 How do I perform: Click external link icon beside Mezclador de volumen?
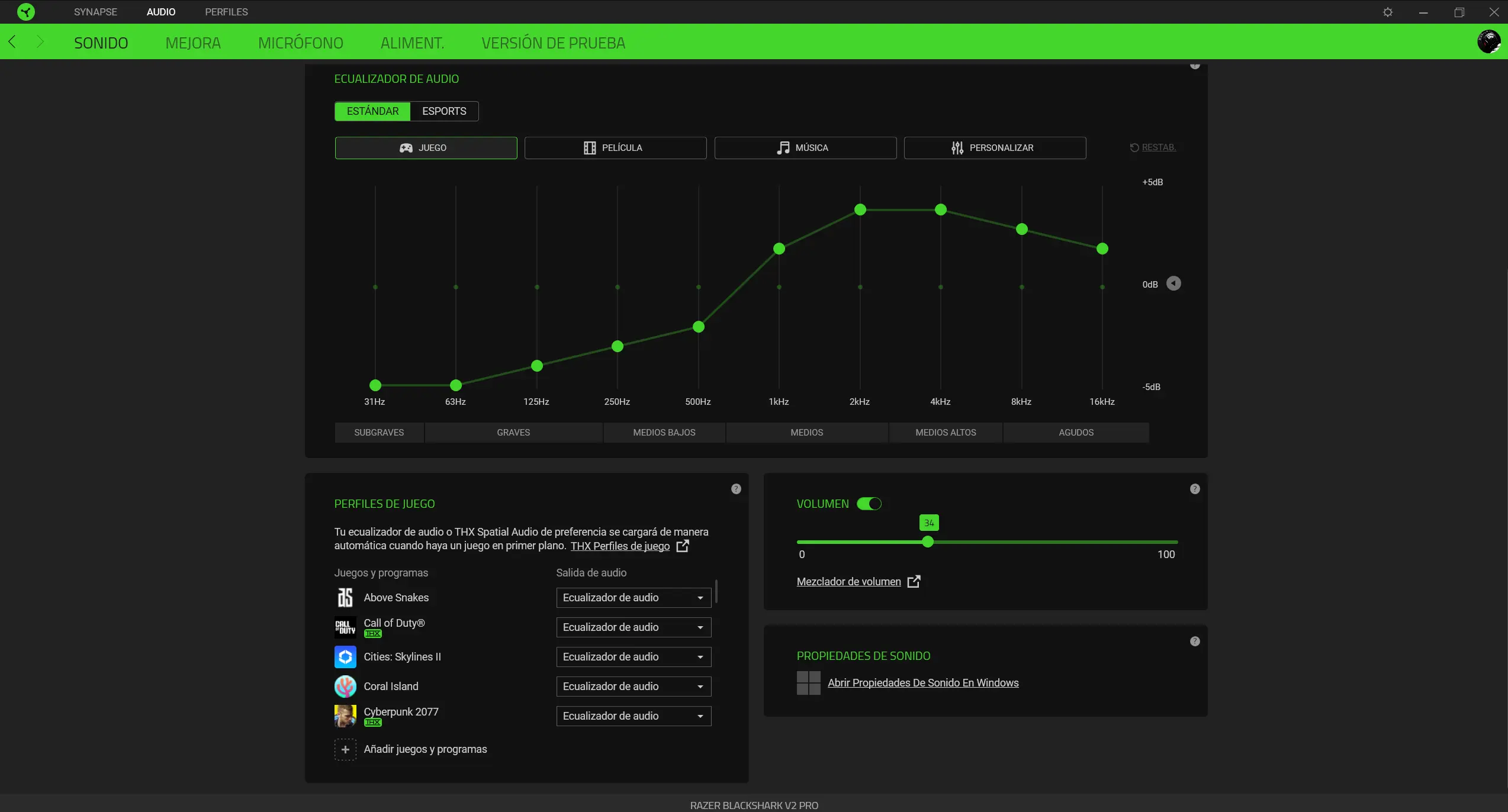point(914,582)
